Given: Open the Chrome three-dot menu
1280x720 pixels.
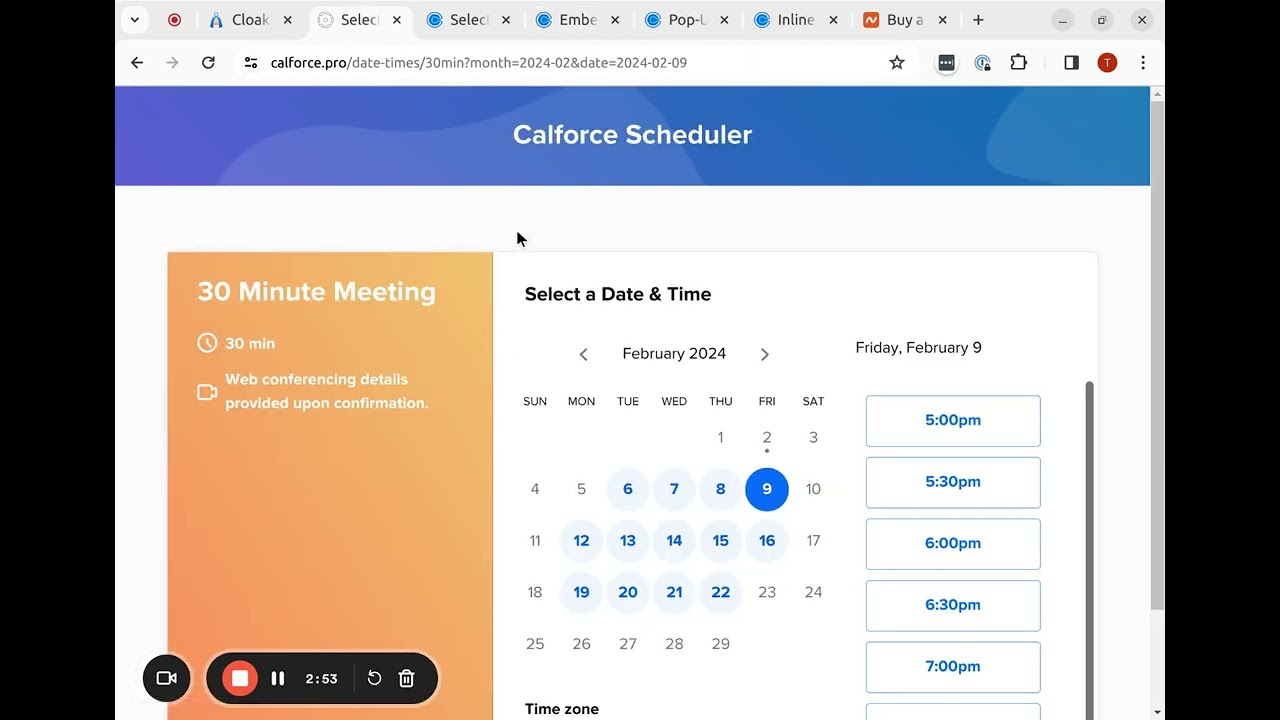Looking at the screenshot, I should (x=1143, y=62).
